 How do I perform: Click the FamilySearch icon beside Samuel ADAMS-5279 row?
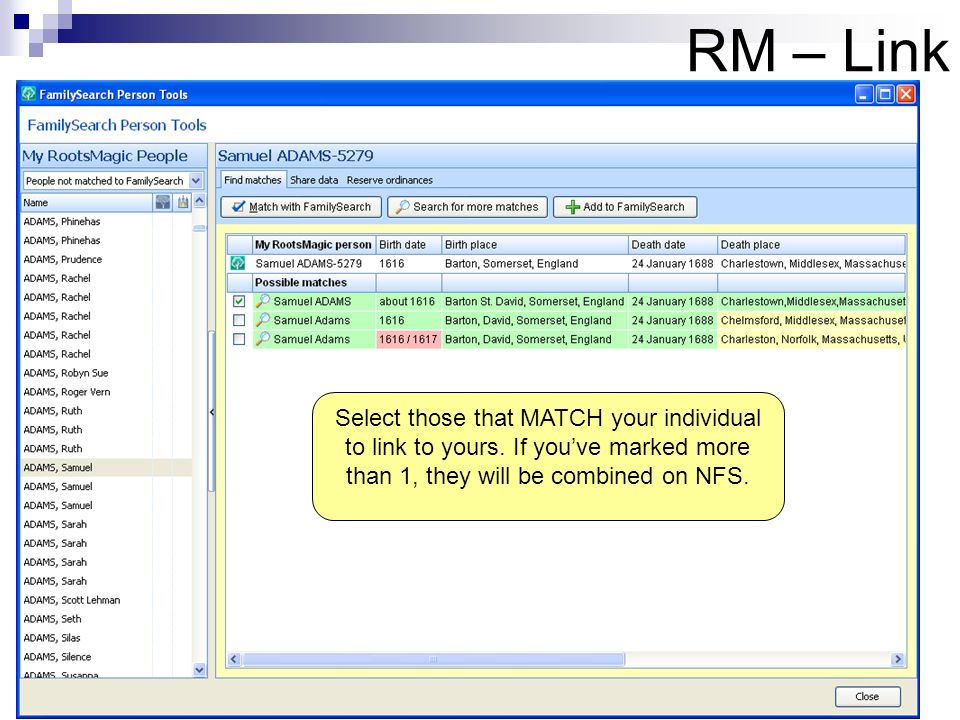[x=238, y=263]
